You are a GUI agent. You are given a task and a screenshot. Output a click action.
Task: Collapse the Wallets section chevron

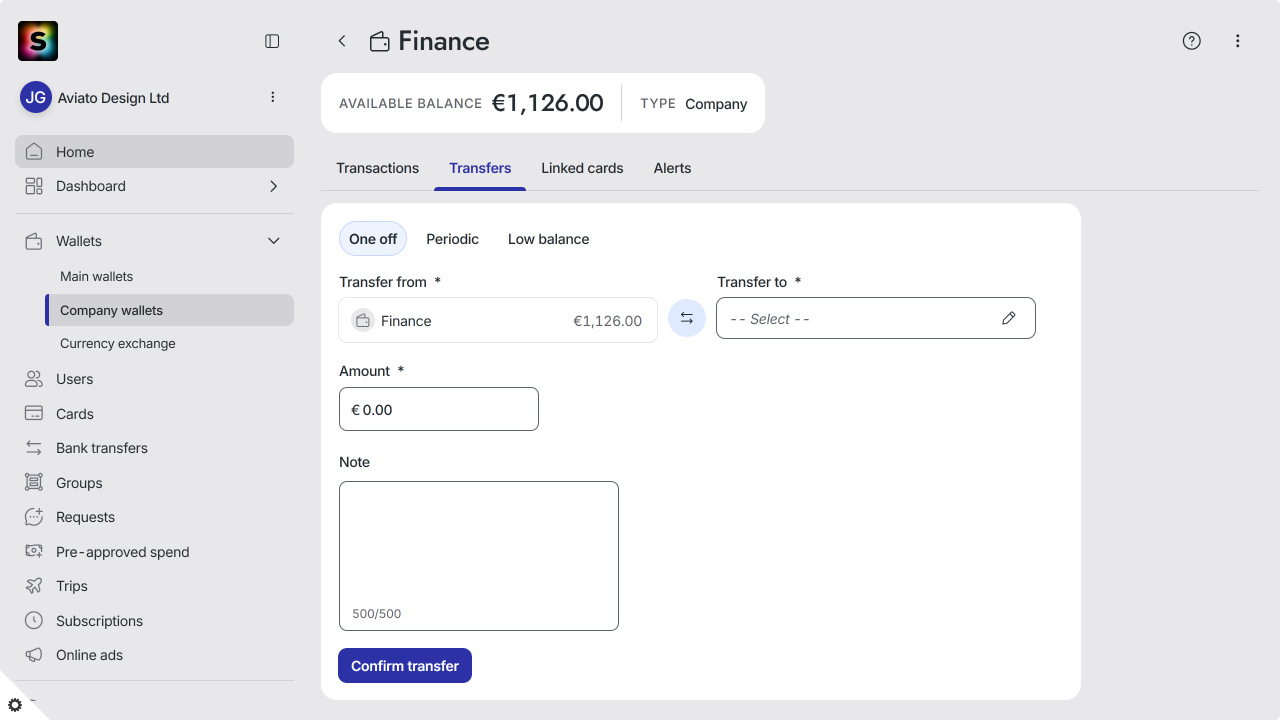274,241
